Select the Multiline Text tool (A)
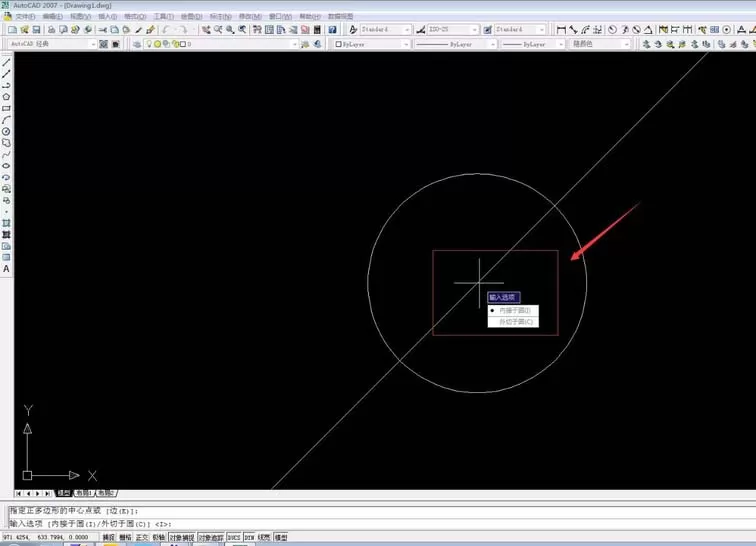The image size is (756, 546). tap(6, 269)
